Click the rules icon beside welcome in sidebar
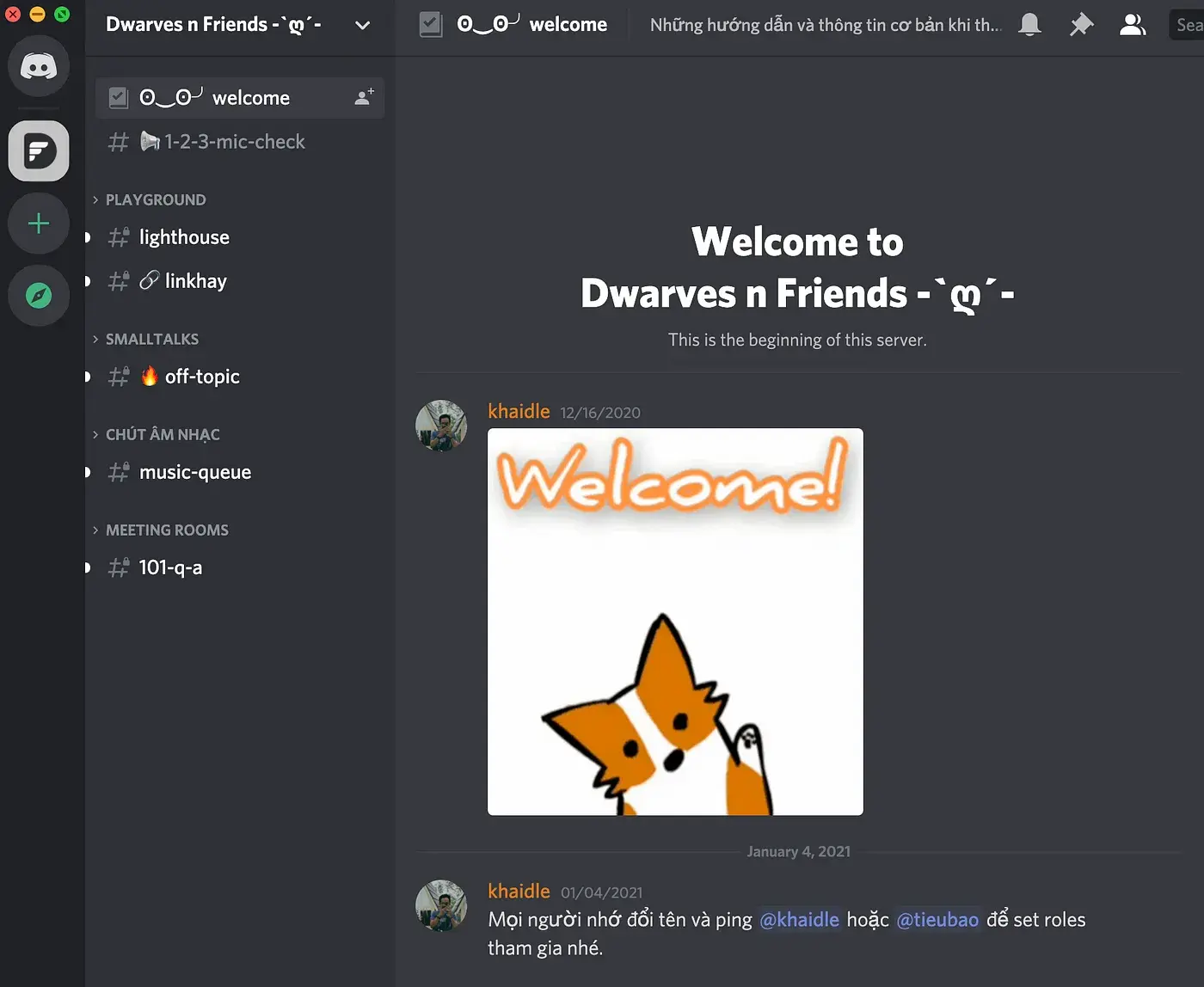 tap(119, 98)
